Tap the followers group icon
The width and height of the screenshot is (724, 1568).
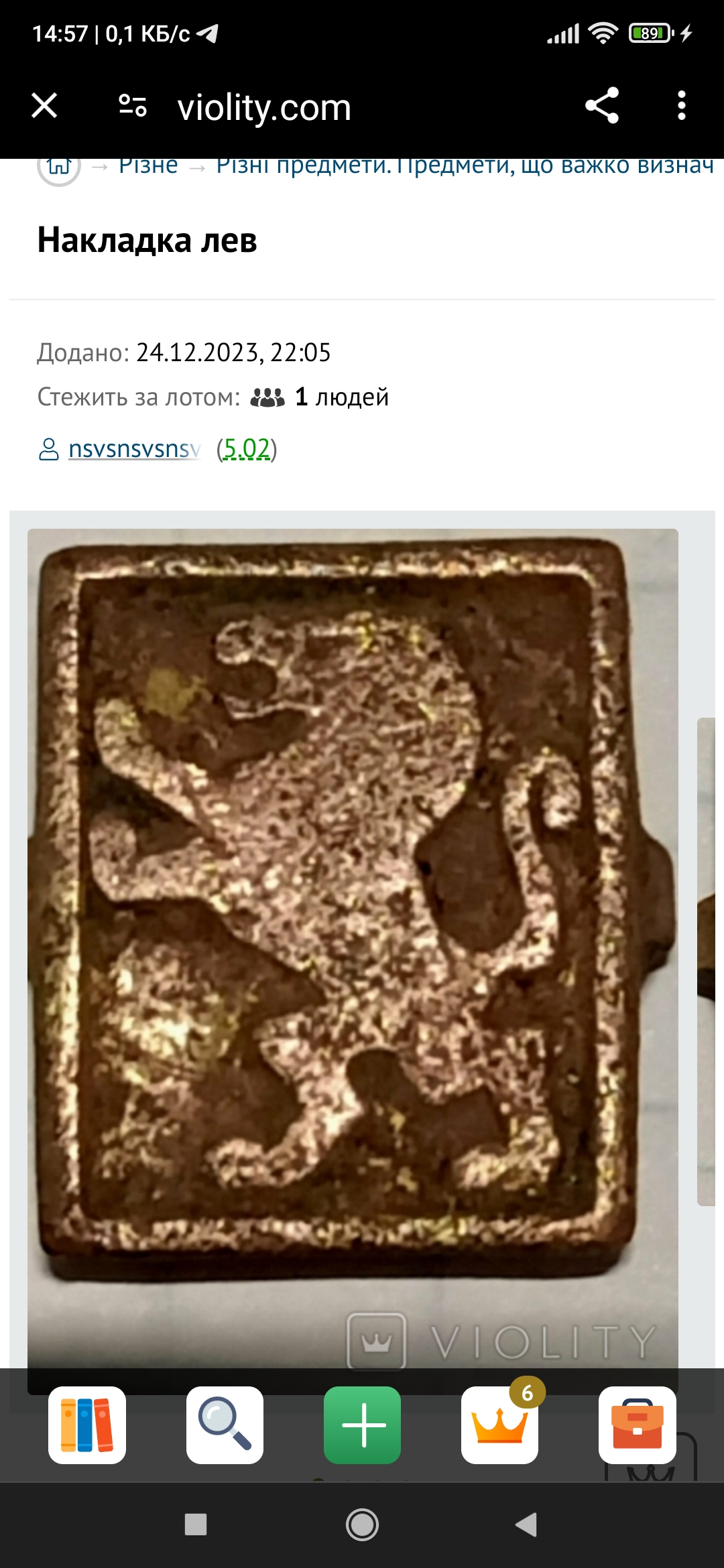pos(267,397)
